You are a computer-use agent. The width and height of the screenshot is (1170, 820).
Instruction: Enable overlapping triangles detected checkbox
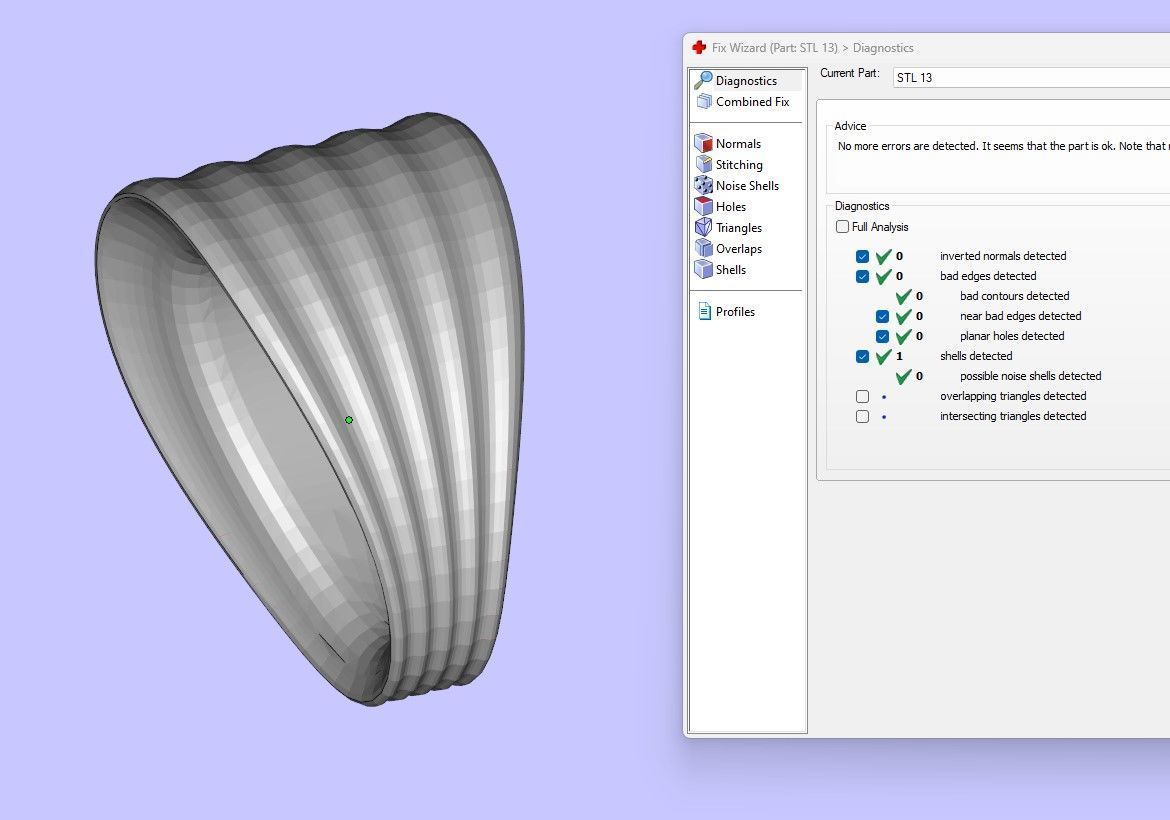click(863, 396)
